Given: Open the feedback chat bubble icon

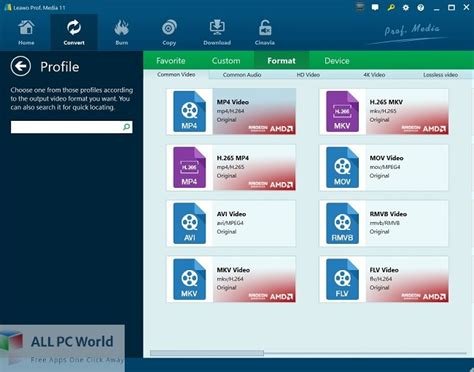Looking at the screenshot, I should 375,7.
